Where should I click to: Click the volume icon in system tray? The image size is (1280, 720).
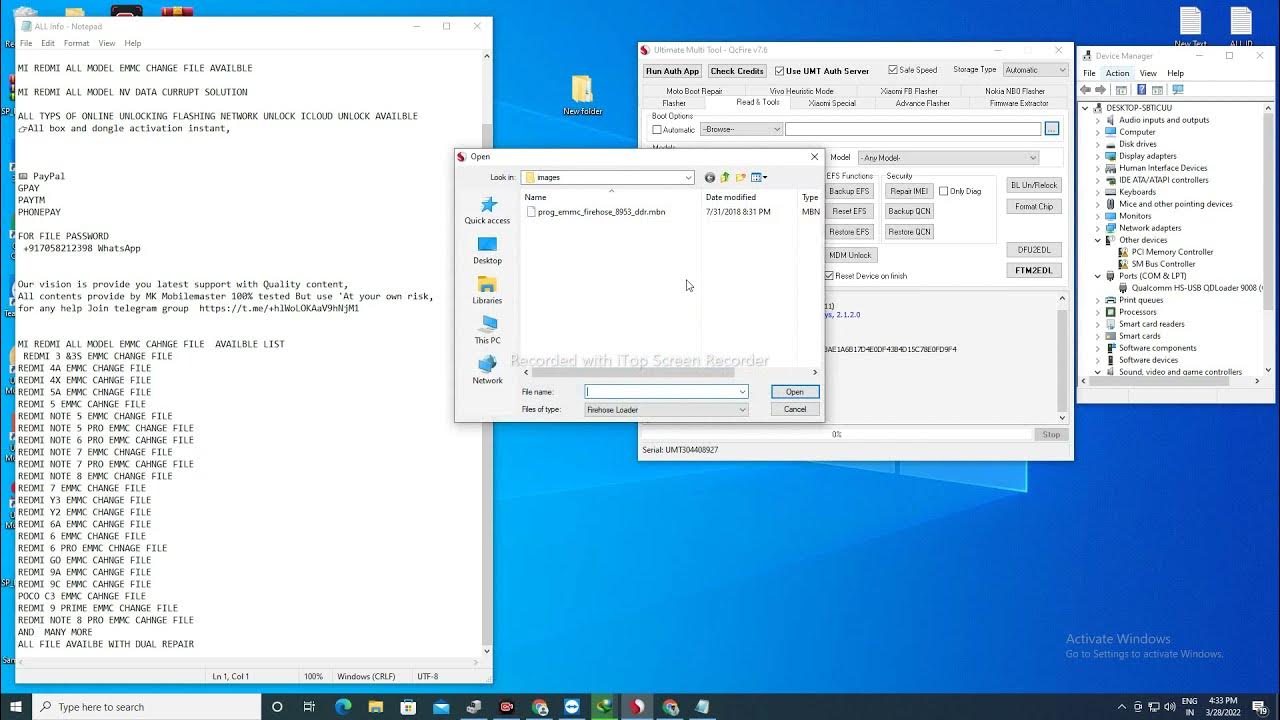pos(1171,707)
